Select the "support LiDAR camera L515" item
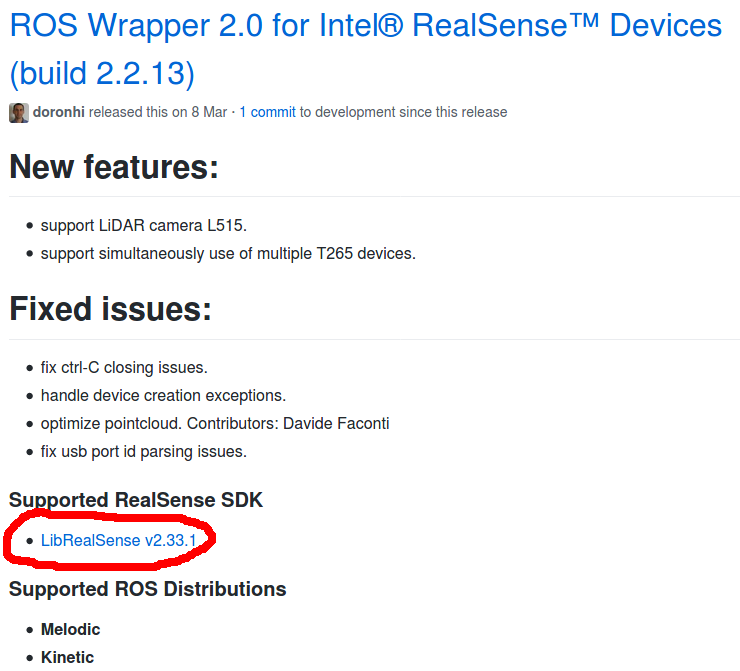This screenshot has width=740, height=671. pyautogui.click(x=143, y=226)
